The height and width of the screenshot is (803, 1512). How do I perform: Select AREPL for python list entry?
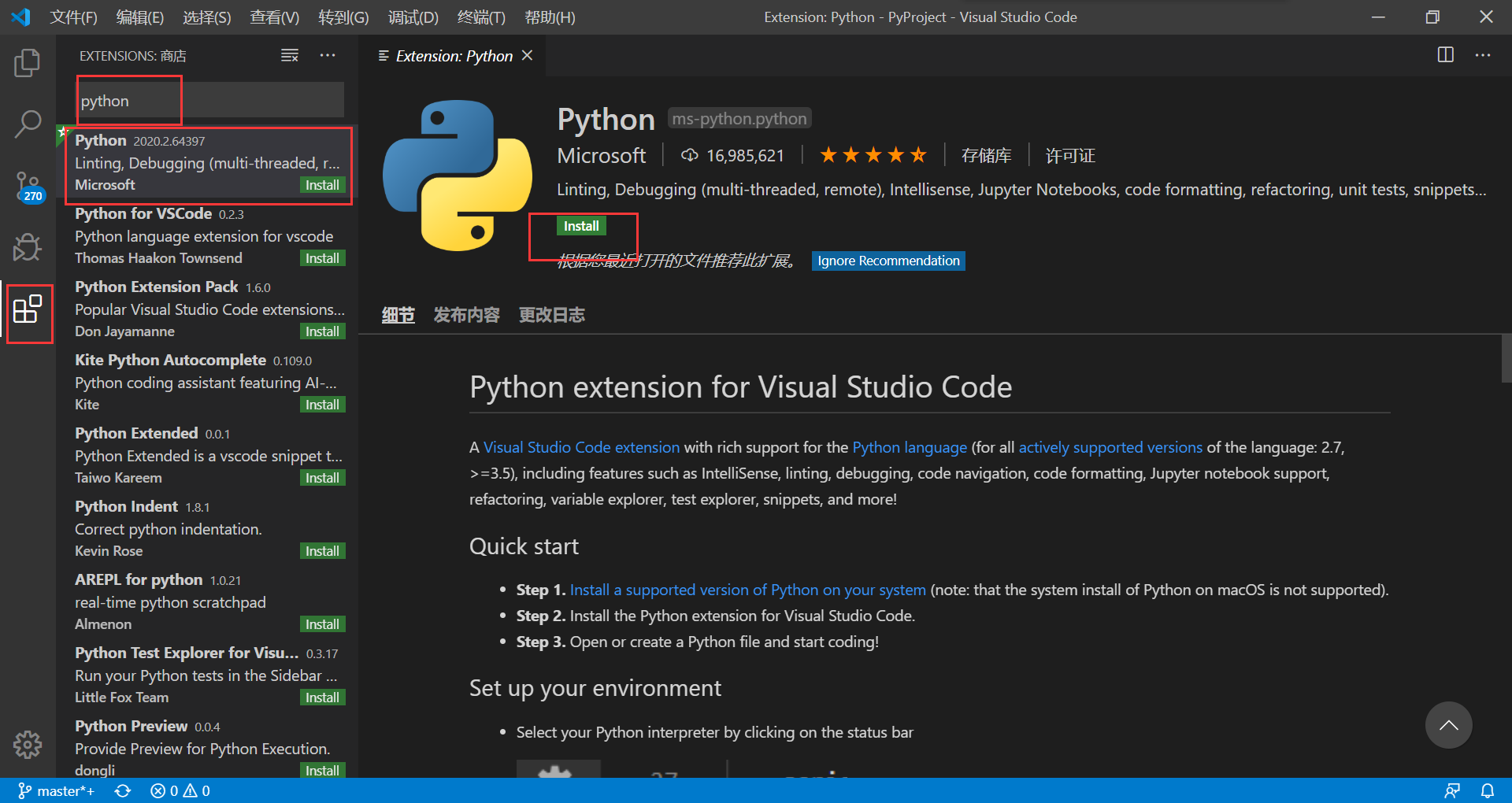click(x=207, y=601)
